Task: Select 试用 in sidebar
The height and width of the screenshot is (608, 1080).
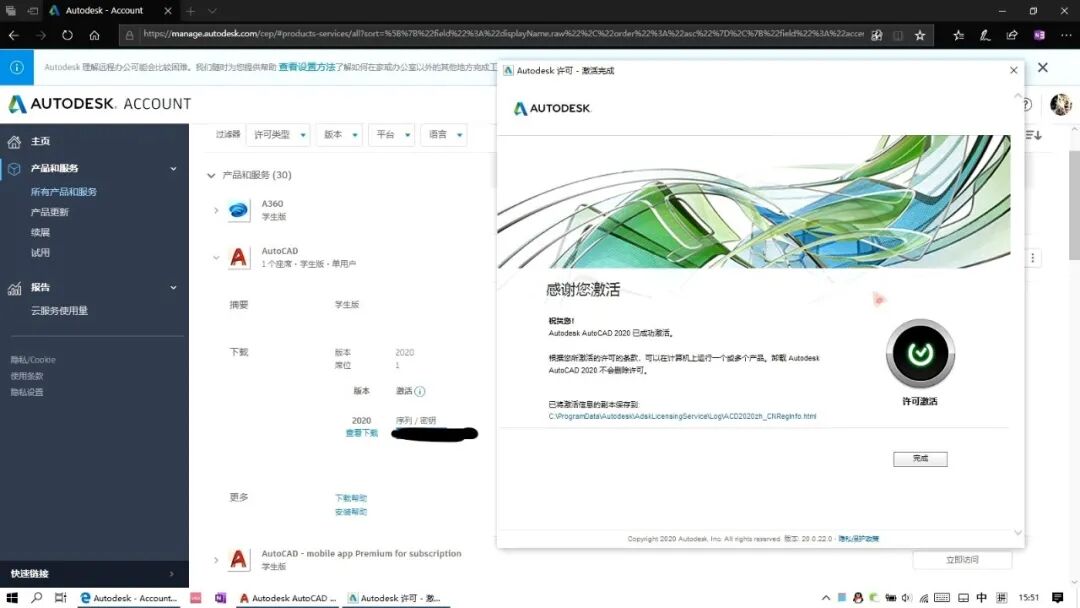Action: click(x=40, y=253)
